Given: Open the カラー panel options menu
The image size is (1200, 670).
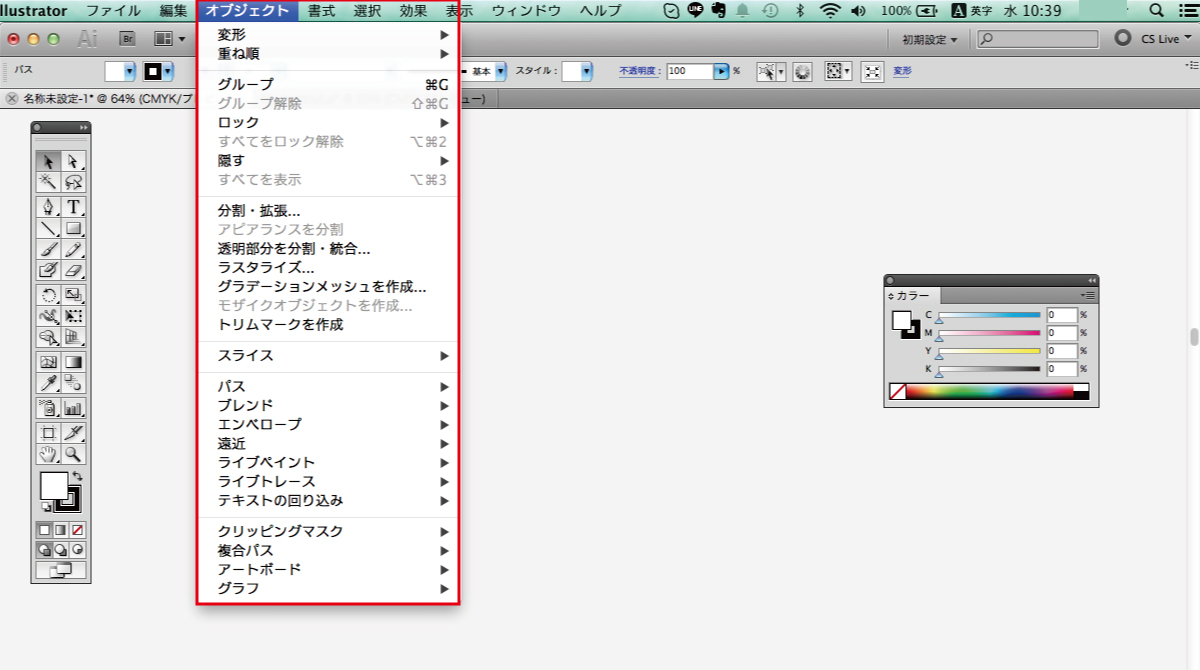Looking at the screenshot, I should 1089,296.
